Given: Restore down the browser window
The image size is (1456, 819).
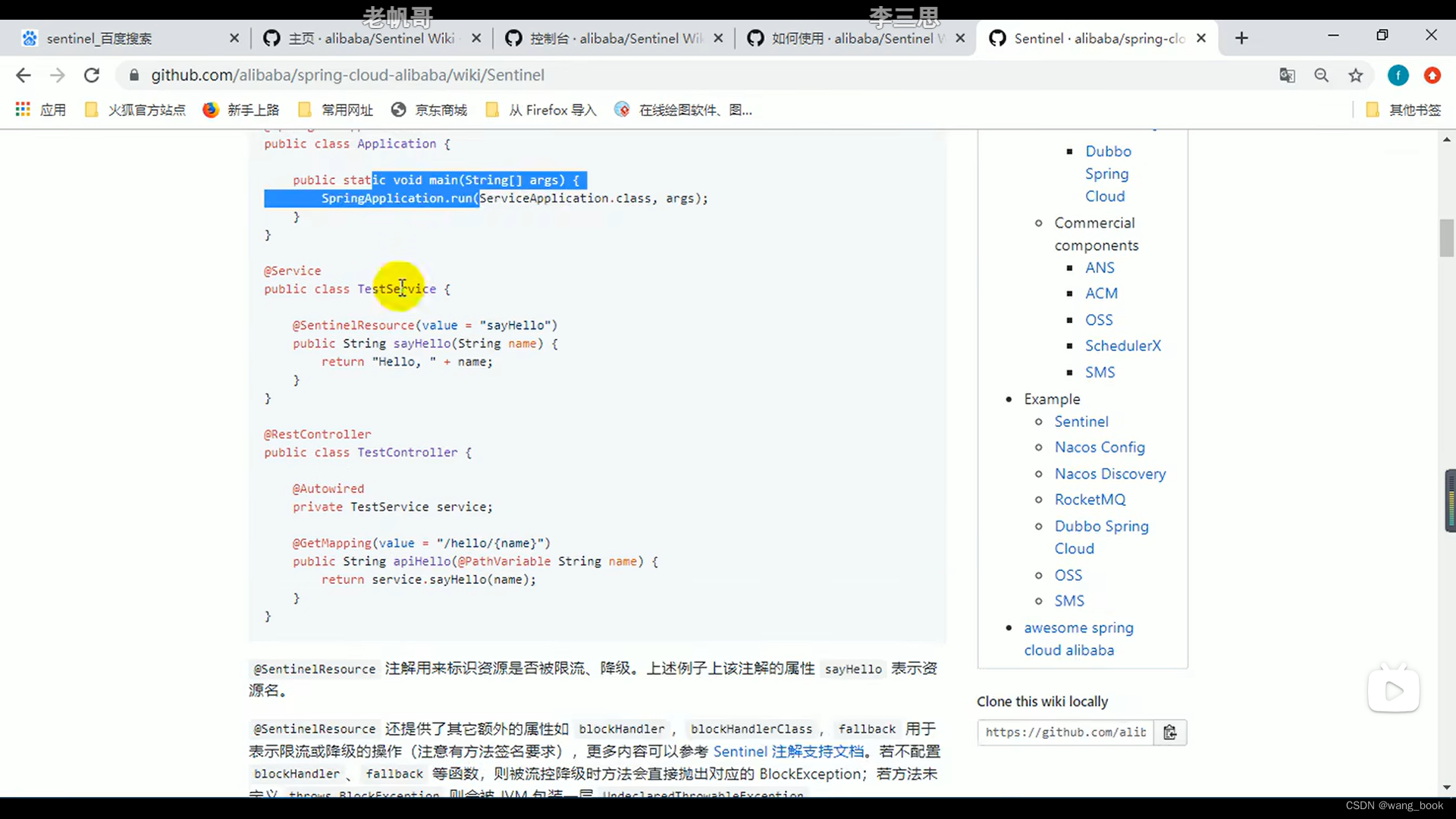Looking at the screenshot, I should tap(1382, 35).
